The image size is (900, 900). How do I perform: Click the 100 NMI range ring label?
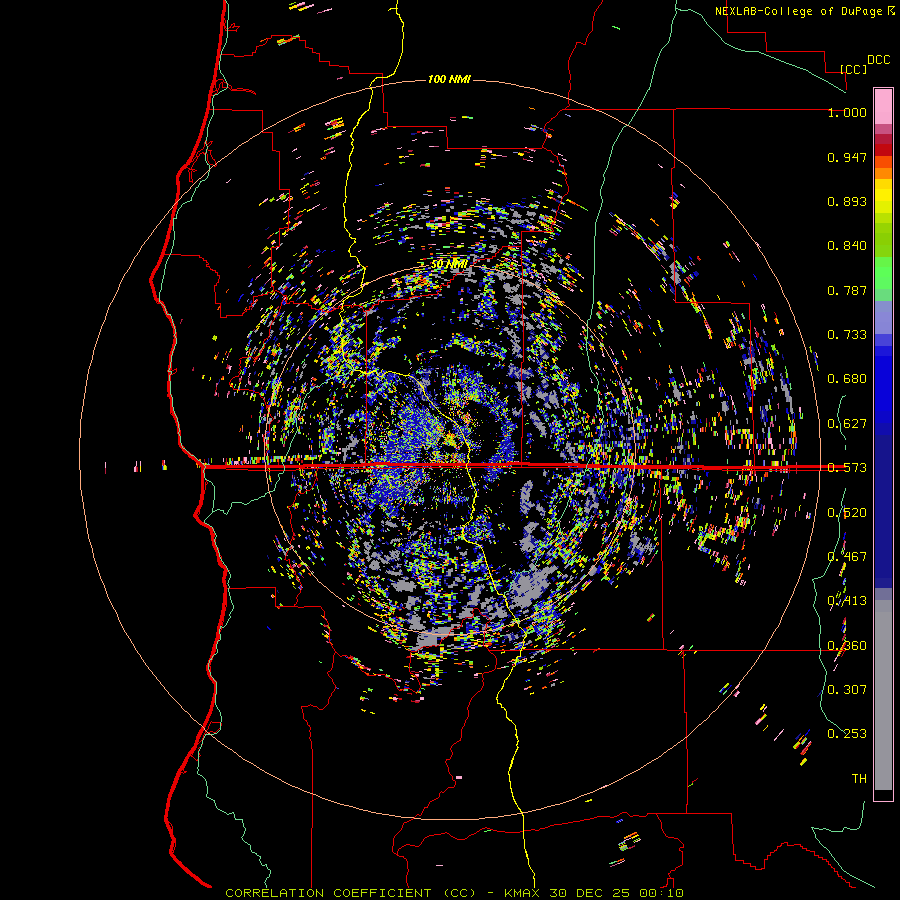point(449,79)
